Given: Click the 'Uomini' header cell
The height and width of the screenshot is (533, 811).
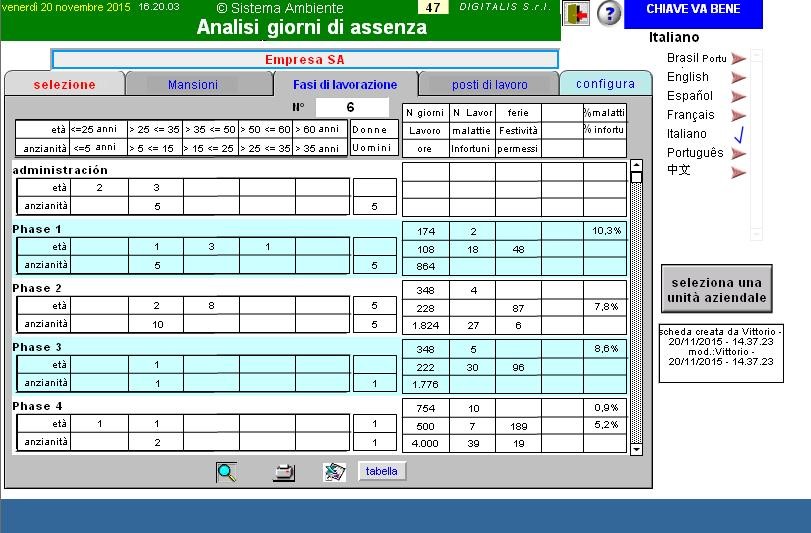Looking at the screenshot, I should (374, 147).
